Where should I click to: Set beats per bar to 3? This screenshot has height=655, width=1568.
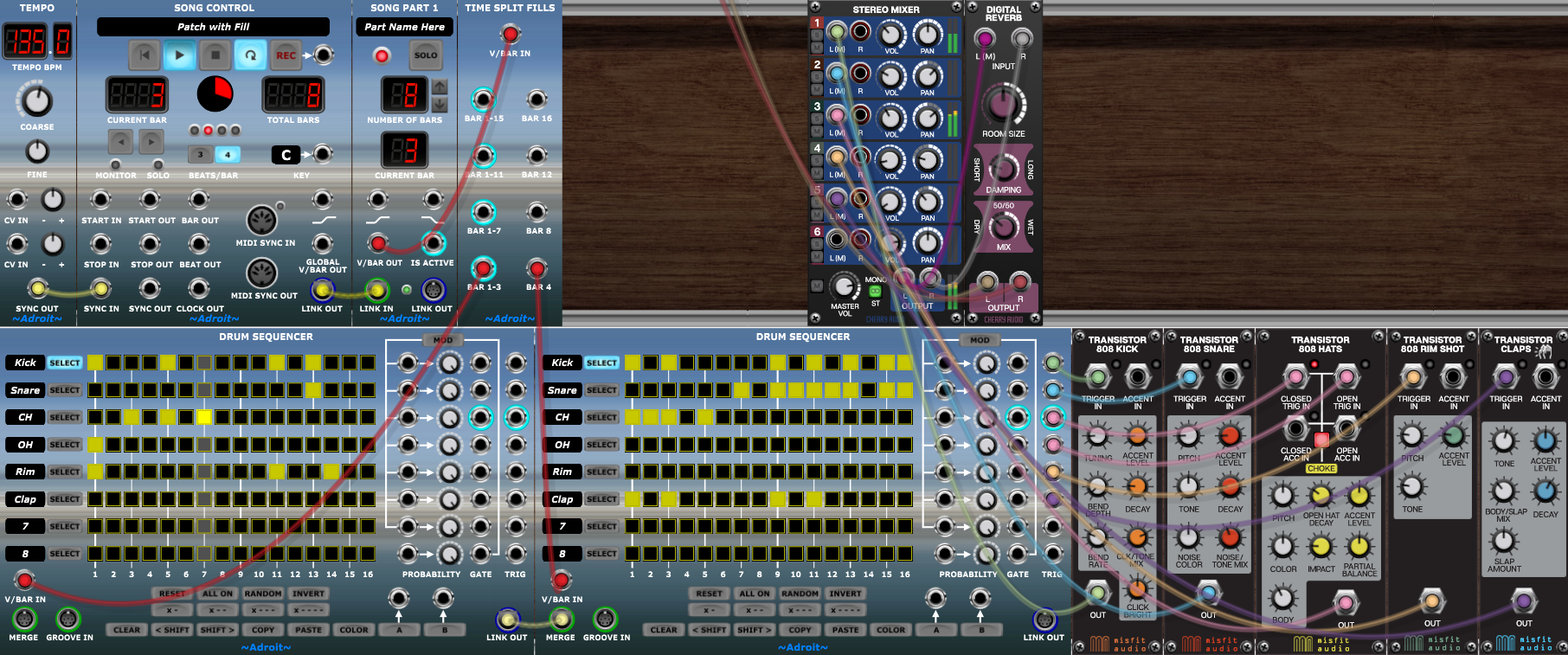coord(200,155)
